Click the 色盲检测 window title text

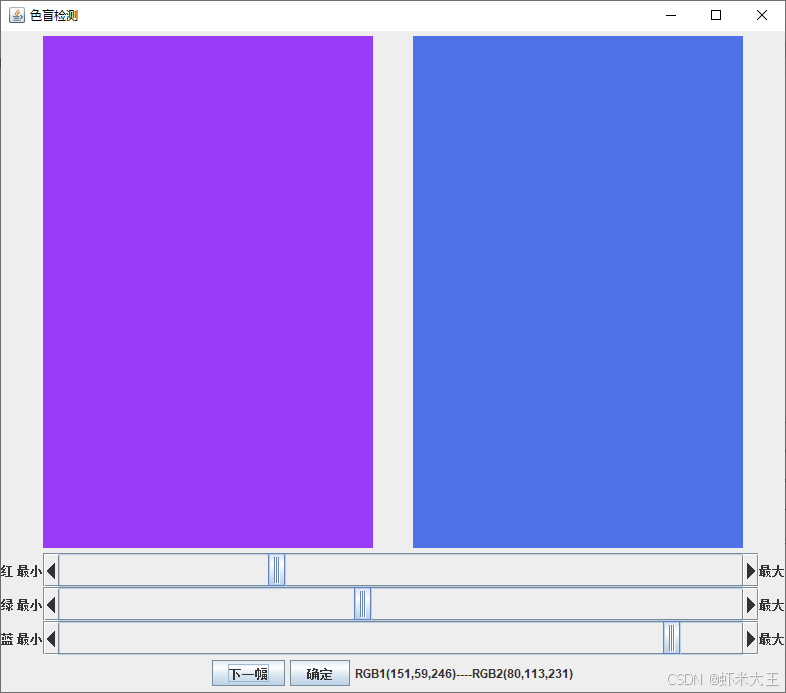click(x=54, y=16)
